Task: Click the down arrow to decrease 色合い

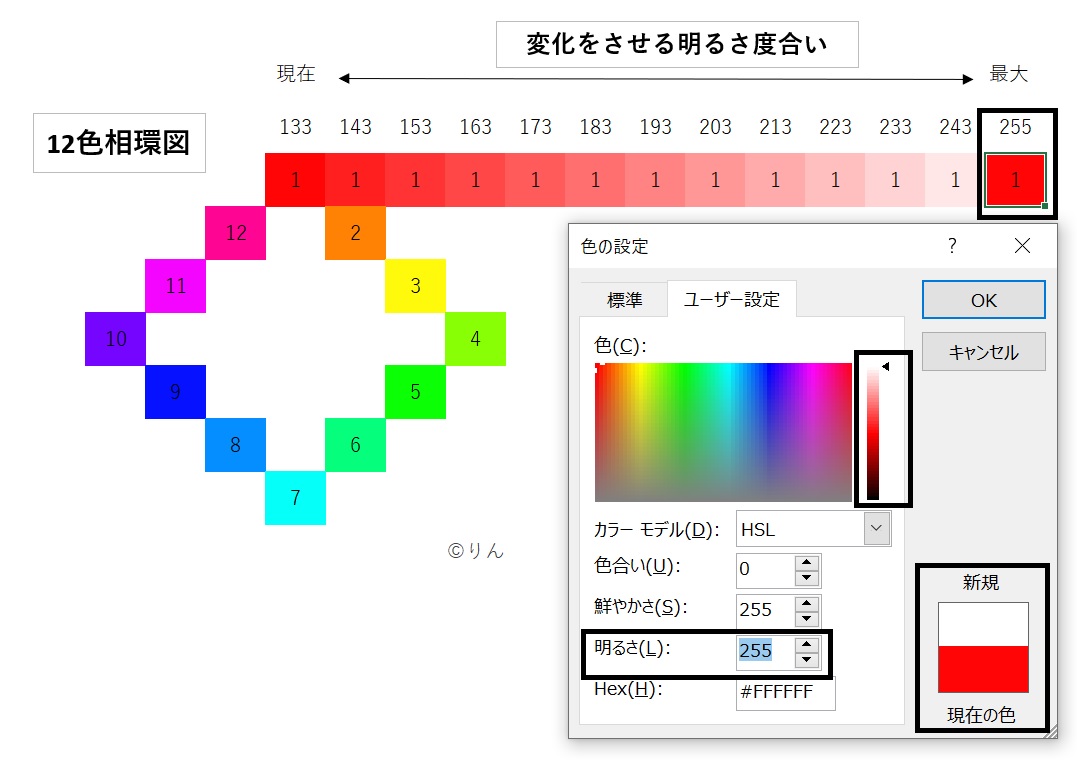Action: tap(807, 577)
